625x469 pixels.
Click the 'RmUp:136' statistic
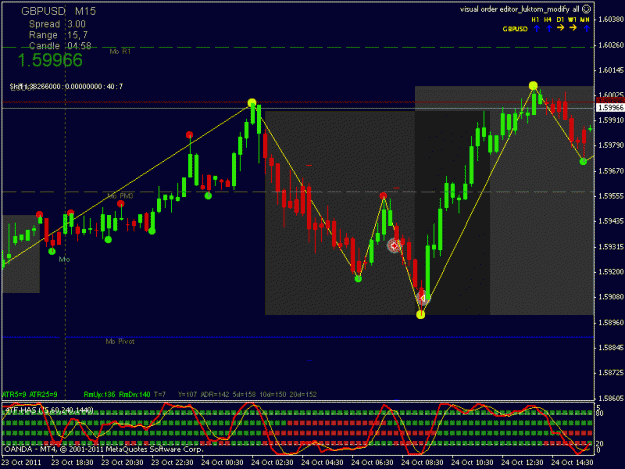click(x=99, y=394)
